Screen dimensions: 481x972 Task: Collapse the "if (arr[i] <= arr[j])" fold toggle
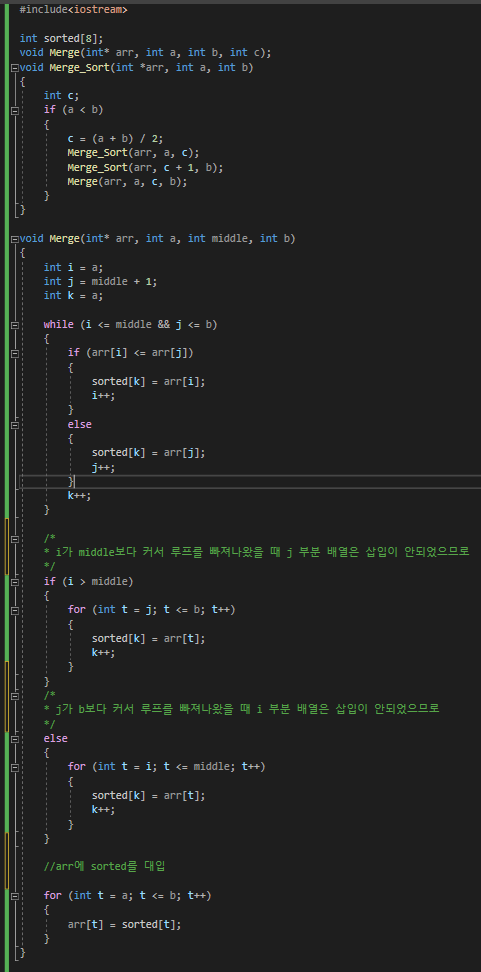click(x=15, y=353)
